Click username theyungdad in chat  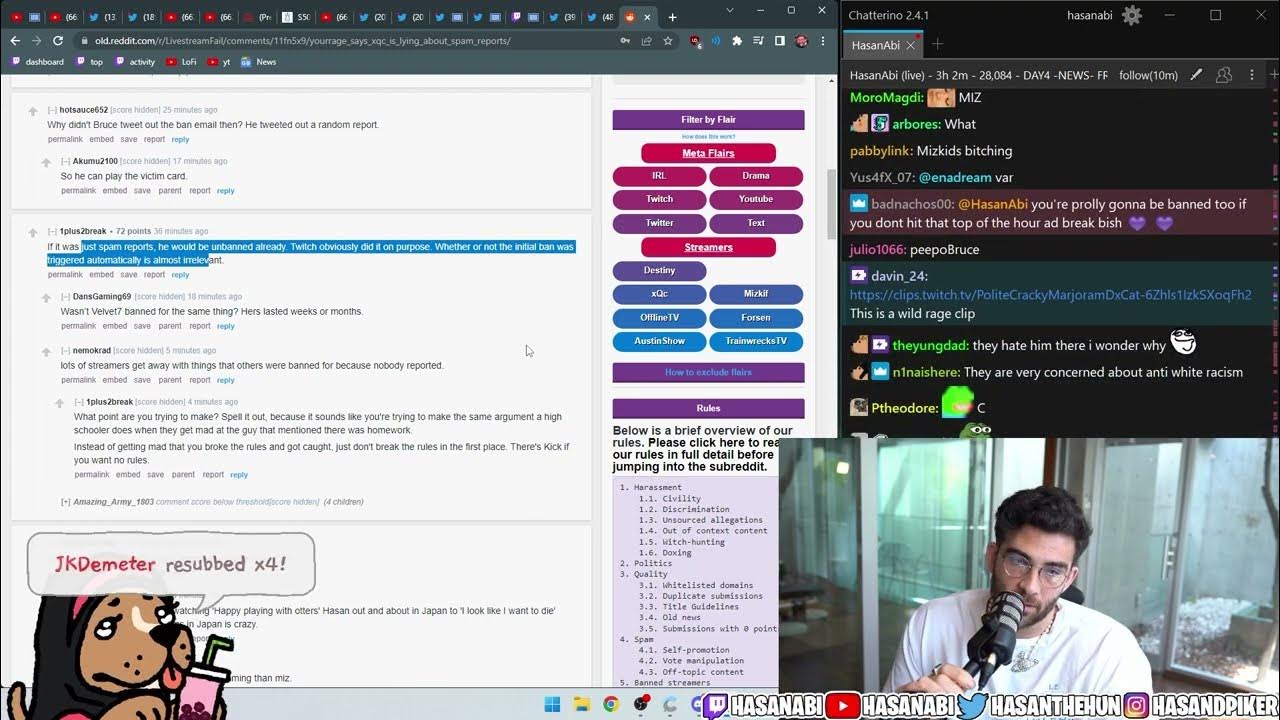point(930,345)
